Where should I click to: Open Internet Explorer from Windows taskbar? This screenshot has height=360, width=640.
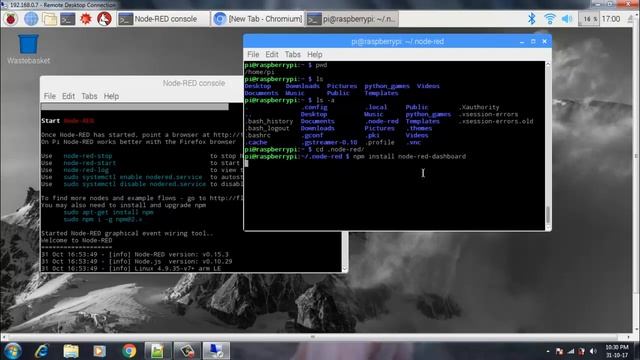coord(42,351)
